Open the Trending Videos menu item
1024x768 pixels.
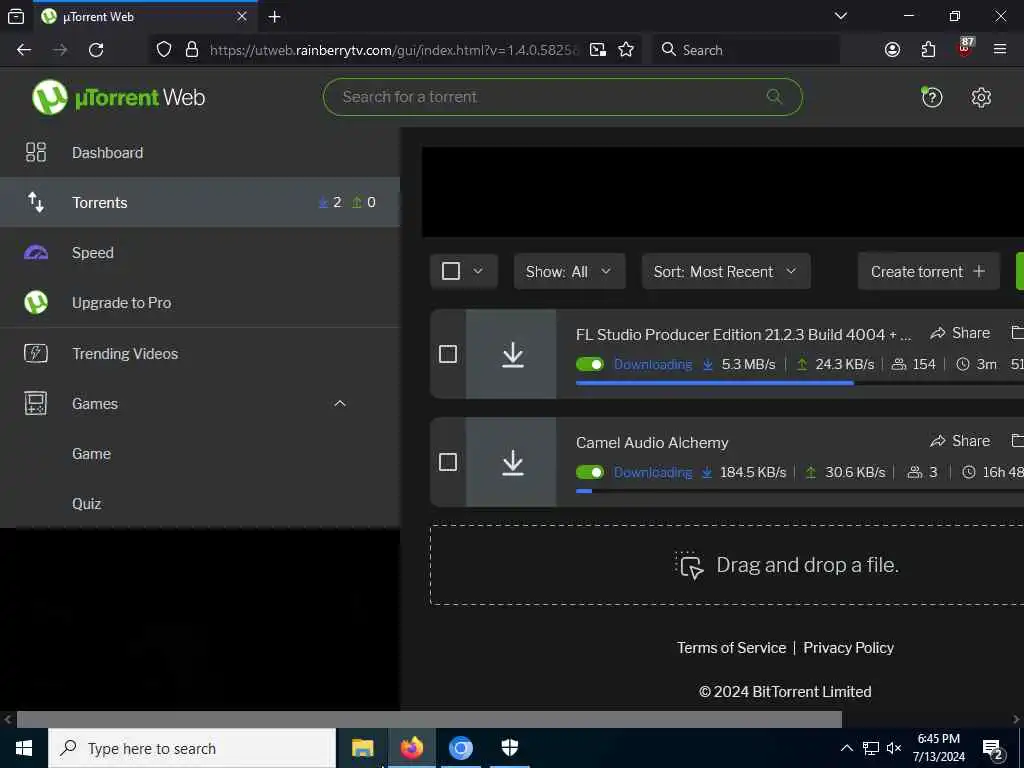coord(200,353)
